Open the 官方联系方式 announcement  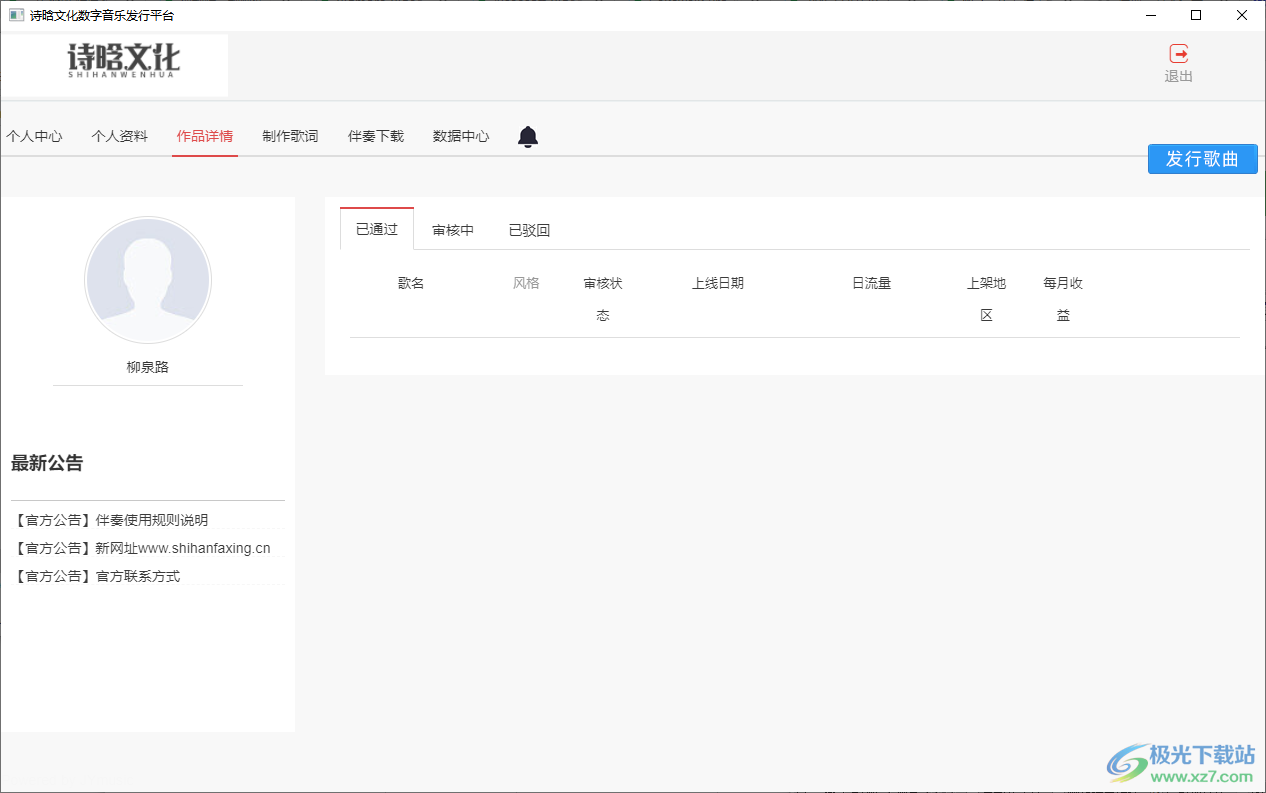(97, 575)
